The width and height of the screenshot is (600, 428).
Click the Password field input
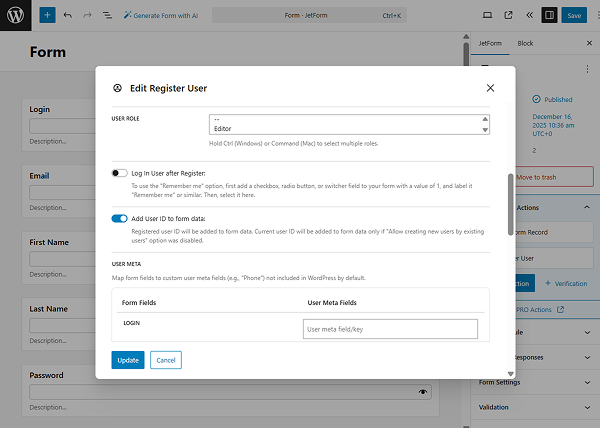230,392
